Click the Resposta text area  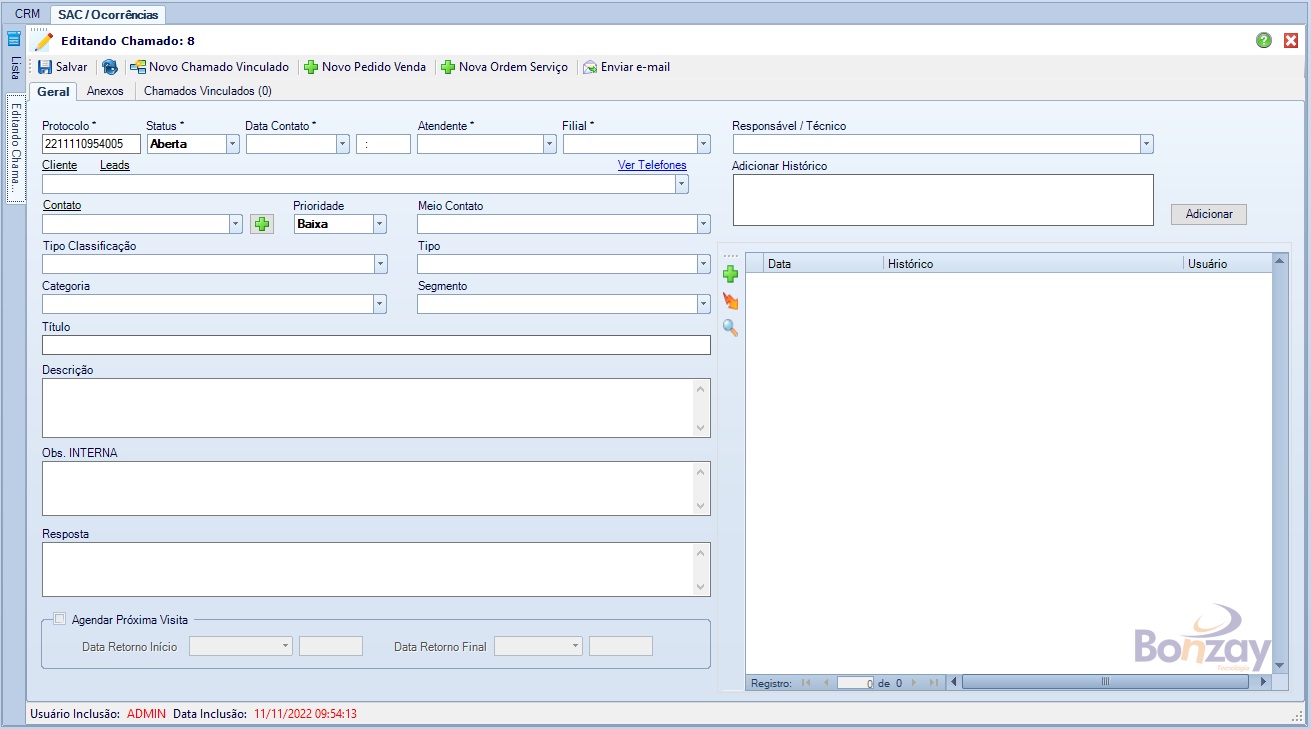click(x=376, y=570)
